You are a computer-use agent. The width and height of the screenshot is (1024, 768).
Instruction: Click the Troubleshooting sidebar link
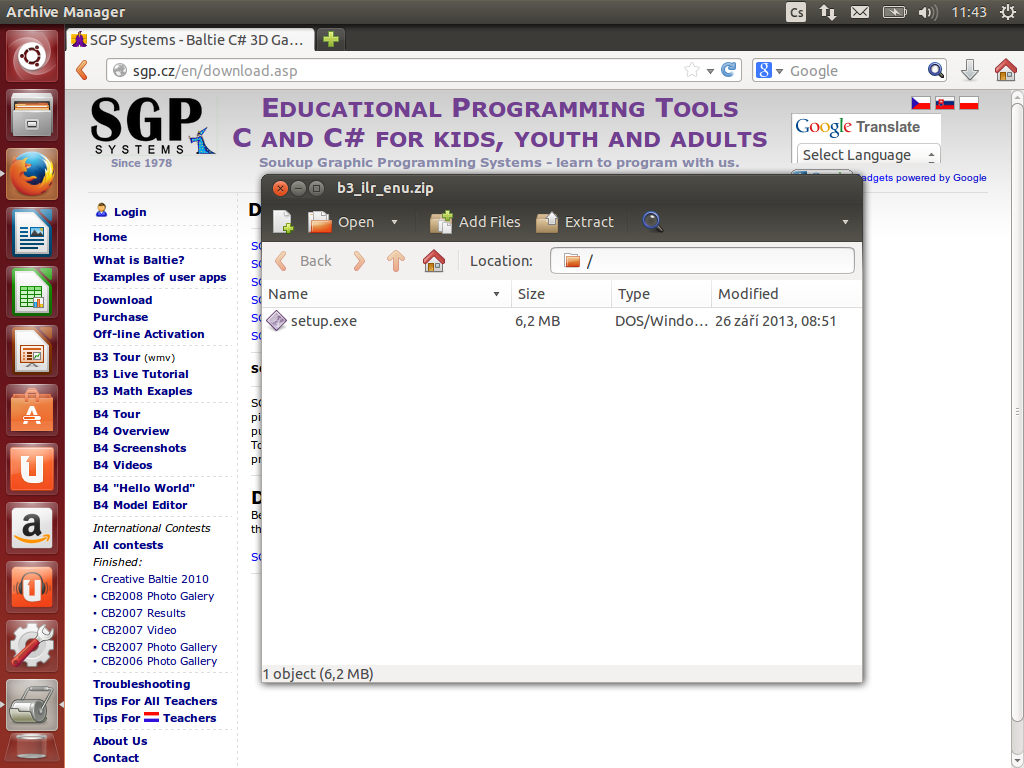(141, 684)
